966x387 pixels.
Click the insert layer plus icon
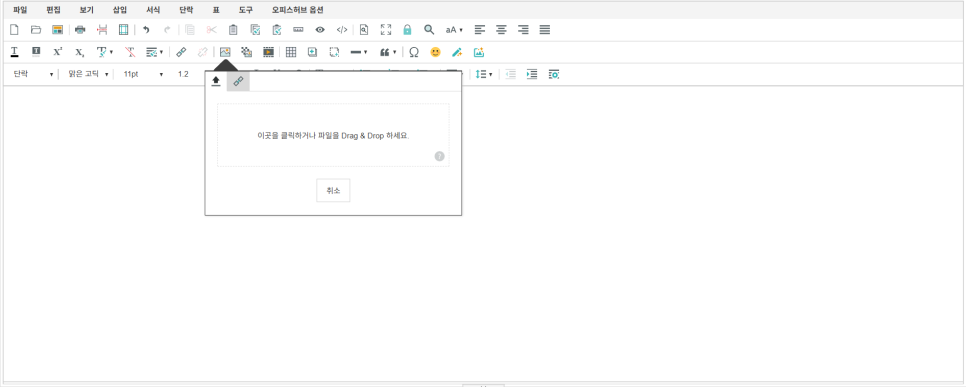pos(312,52)
